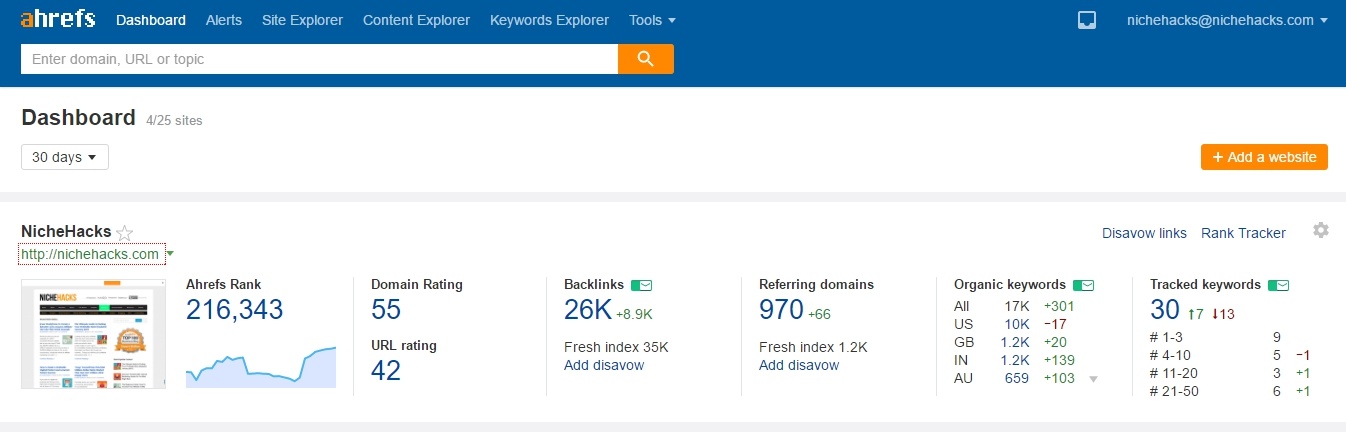
Task: Click the NicheHacks site thumbnail
Action: click(x=93, y=333)
